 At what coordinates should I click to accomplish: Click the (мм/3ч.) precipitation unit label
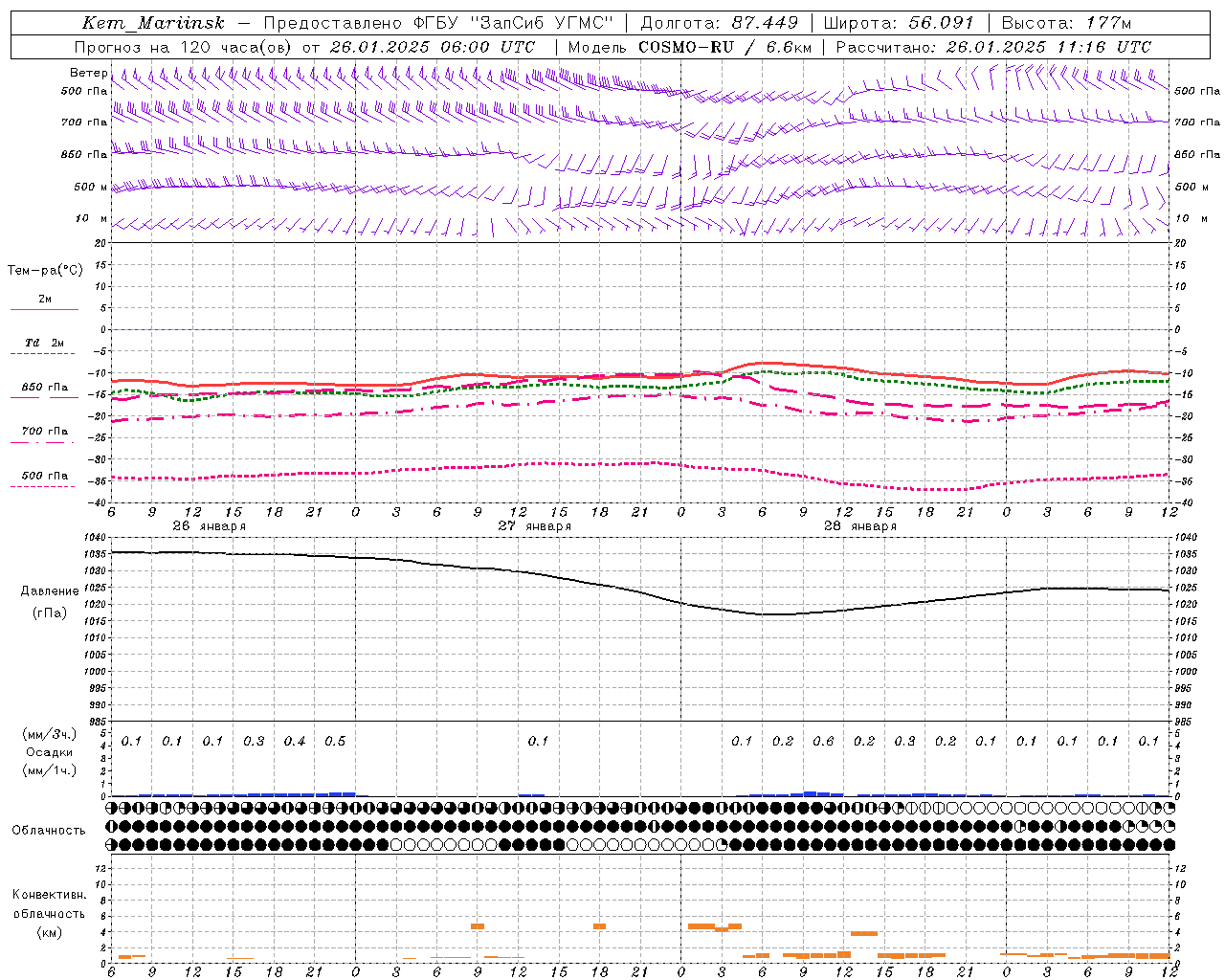(x=50, y=734)
